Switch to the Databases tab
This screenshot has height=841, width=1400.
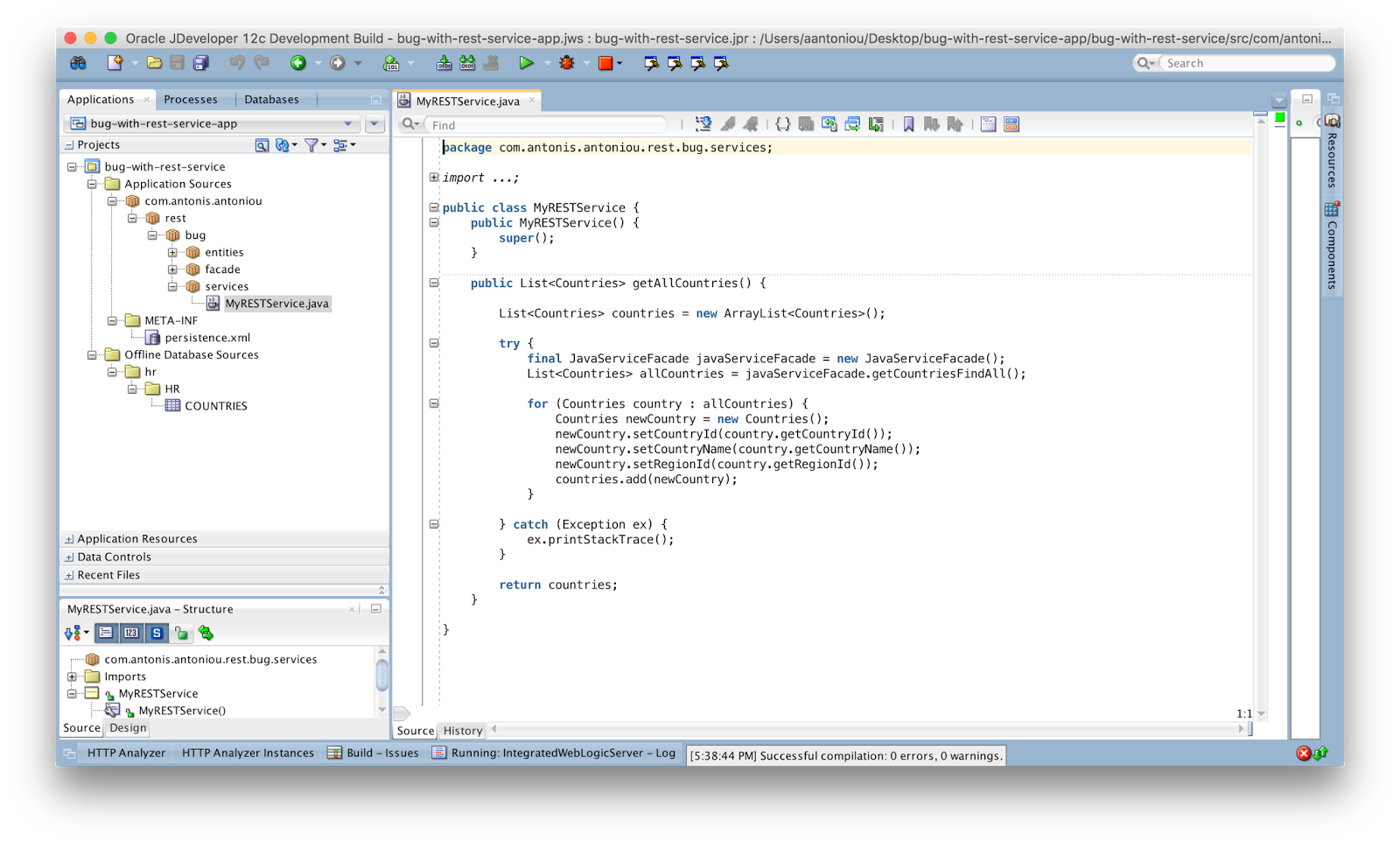point(271,100)
